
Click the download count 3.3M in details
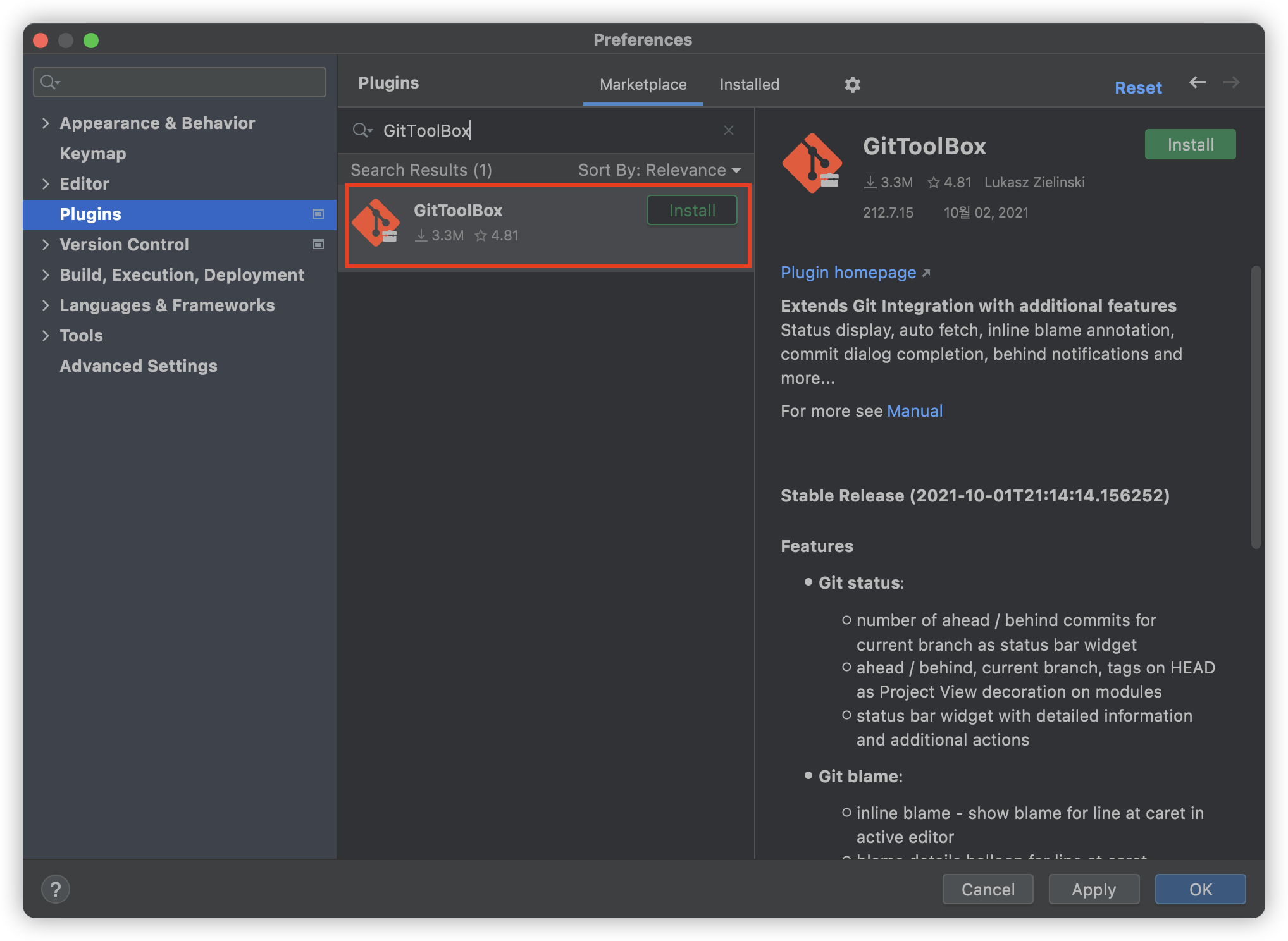tap(889, 183)
